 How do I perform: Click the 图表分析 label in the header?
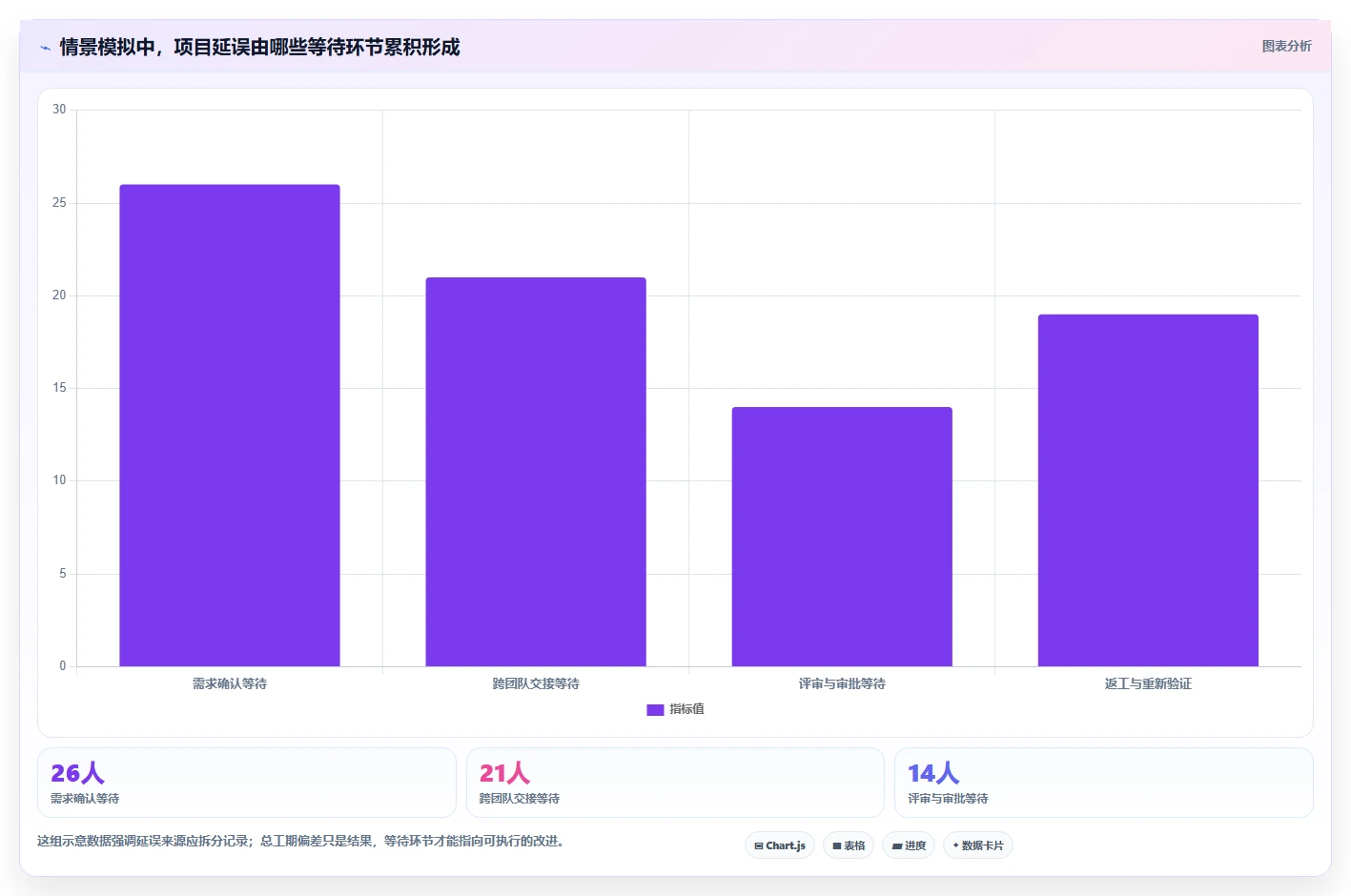(x=1286, y=46)
